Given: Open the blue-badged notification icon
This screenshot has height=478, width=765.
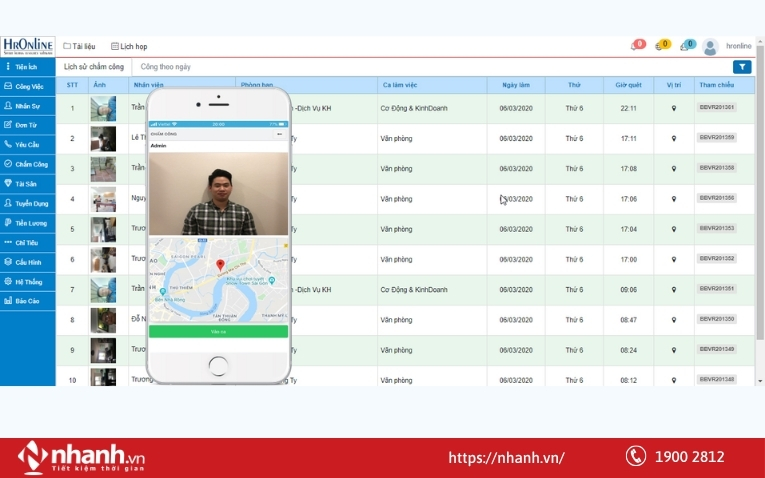Looking at the screenshot, I should tap(687, 46).
